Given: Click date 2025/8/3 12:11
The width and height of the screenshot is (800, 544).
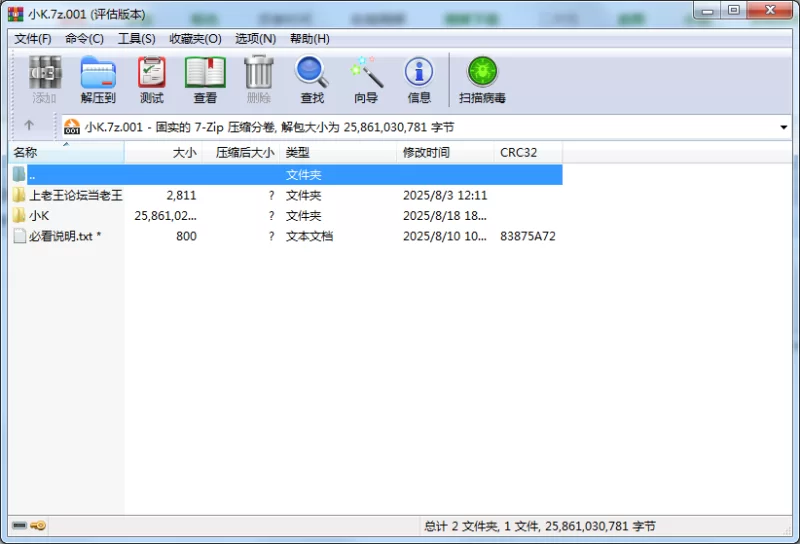Looking at the screenshot, I should 445,195.
